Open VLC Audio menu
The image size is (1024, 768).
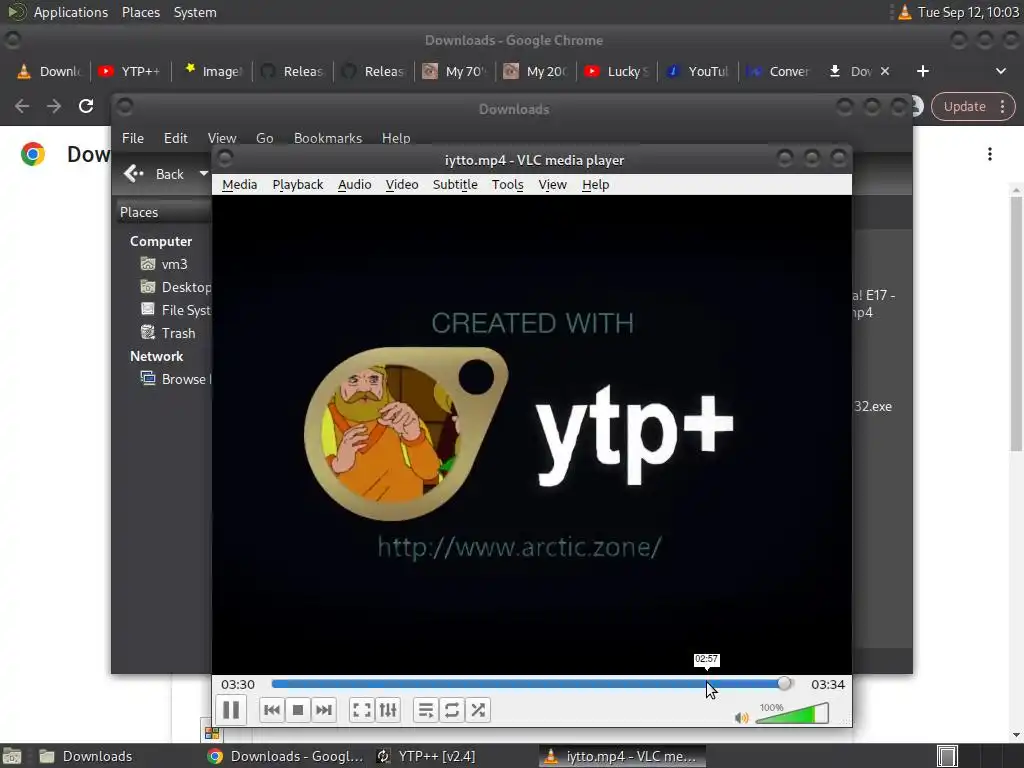355,185
